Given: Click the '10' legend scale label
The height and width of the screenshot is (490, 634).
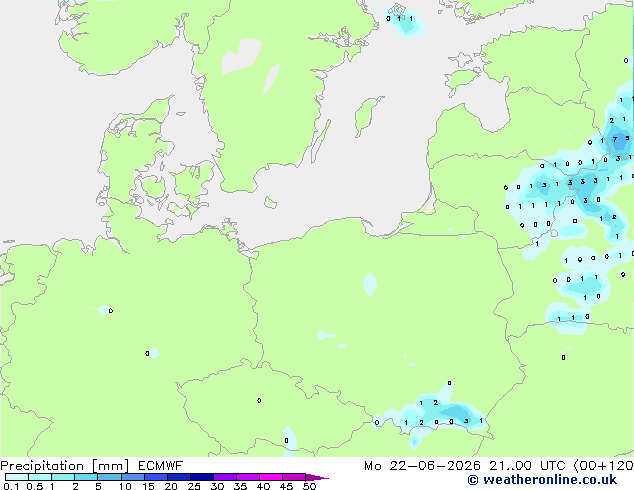Looking at the screenshot, I should pos(125,486).
